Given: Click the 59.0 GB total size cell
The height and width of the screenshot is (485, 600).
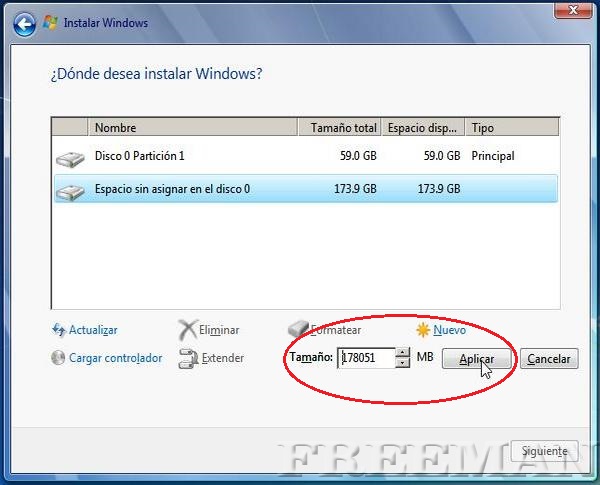Looking at the screenshot, I should pos(358,156).
